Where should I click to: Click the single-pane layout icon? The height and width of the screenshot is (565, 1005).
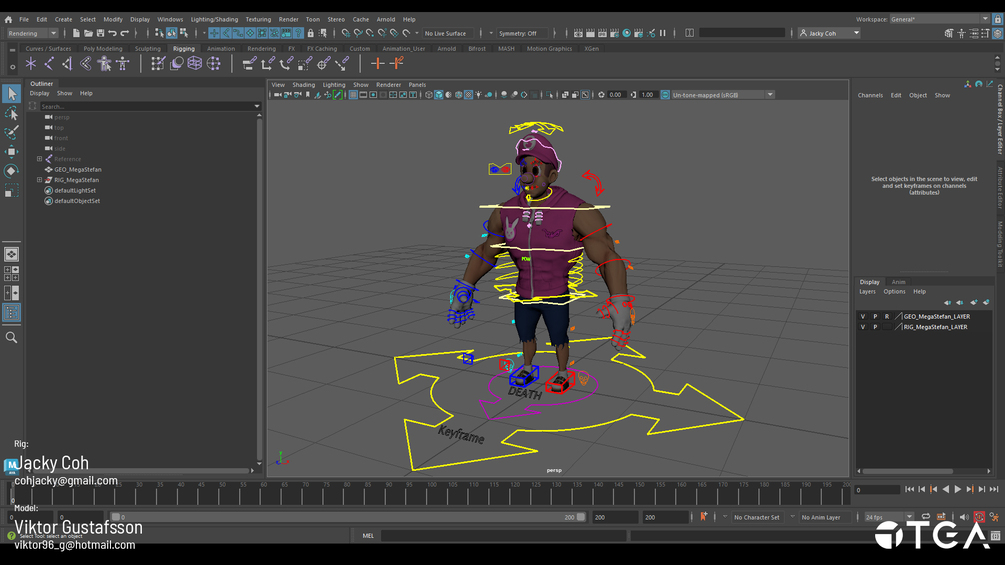[x=11, y=254]
